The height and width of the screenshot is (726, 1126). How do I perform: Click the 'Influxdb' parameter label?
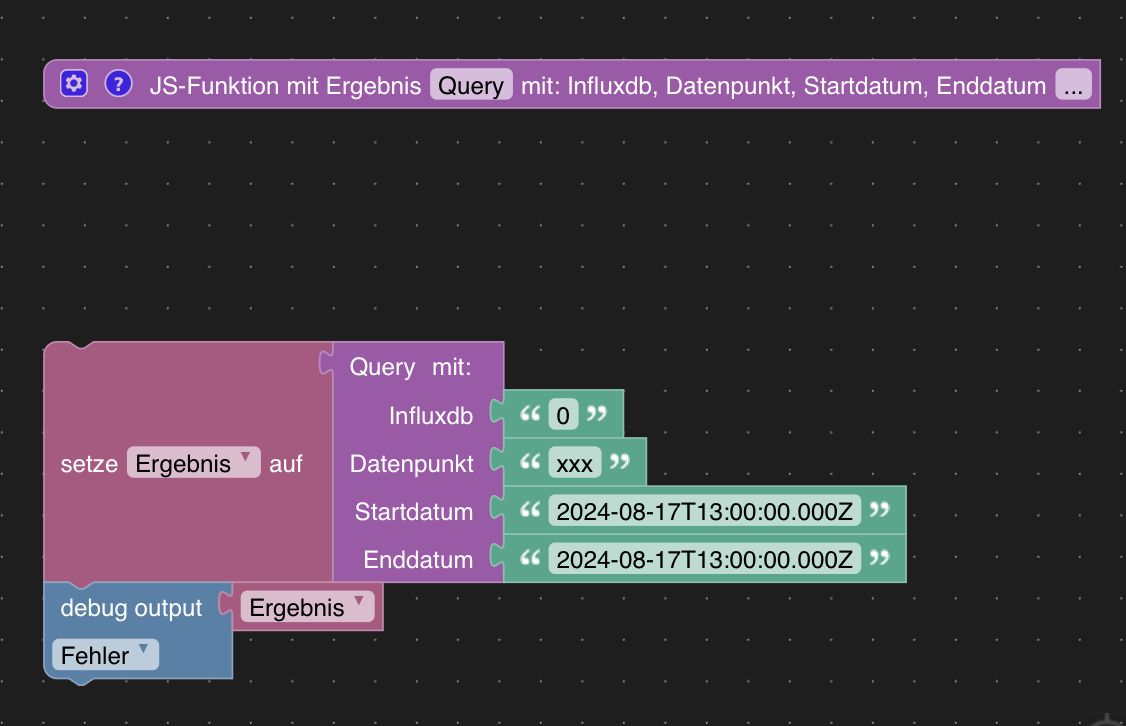click(x=431, y=416)
